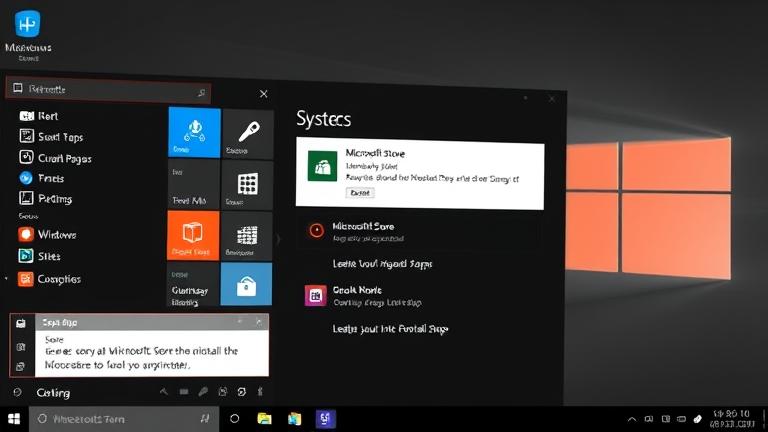This screenshot has height=432, width=768.
Task: Dismiss the Sept Stge notification with its X
Action: click(x=259, y=322)
